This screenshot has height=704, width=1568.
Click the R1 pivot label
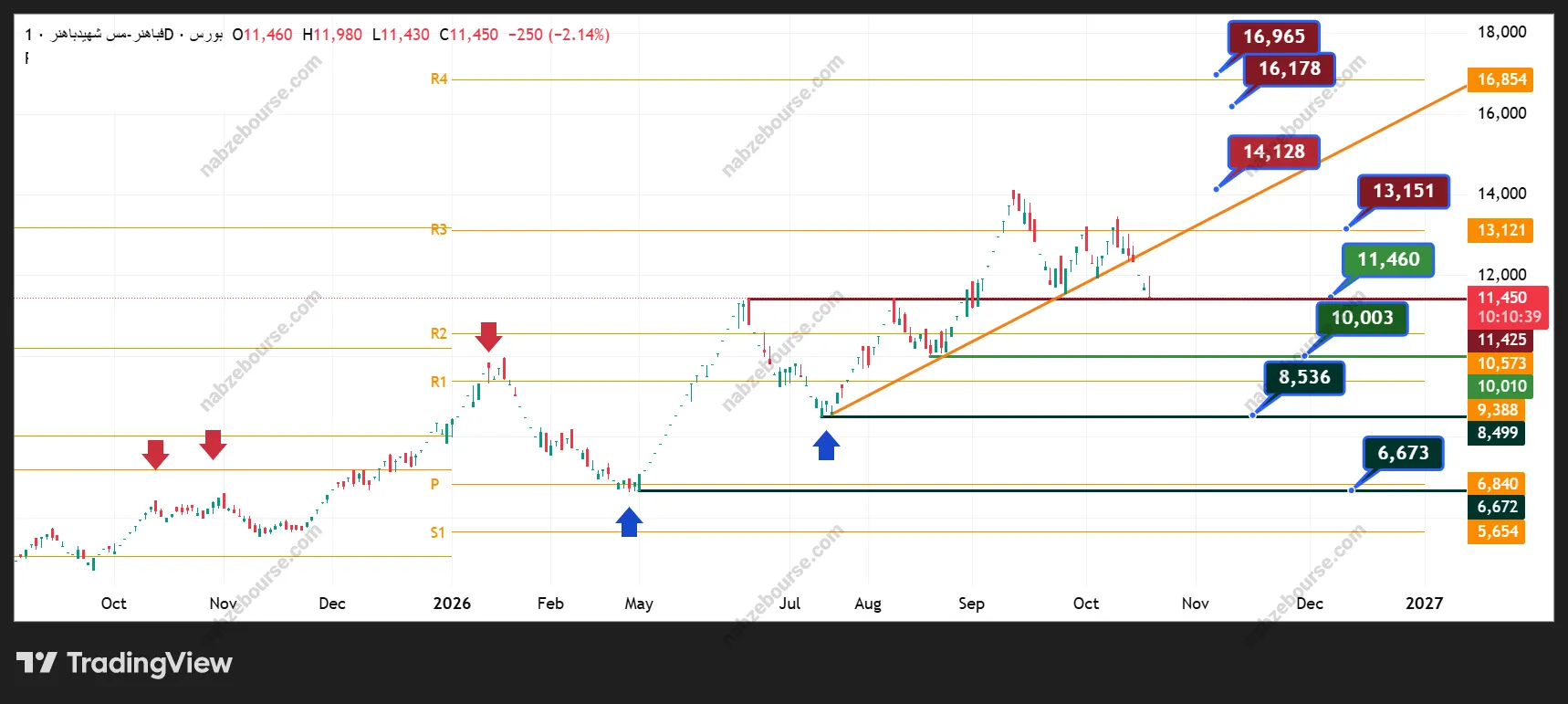pos(439,382)
